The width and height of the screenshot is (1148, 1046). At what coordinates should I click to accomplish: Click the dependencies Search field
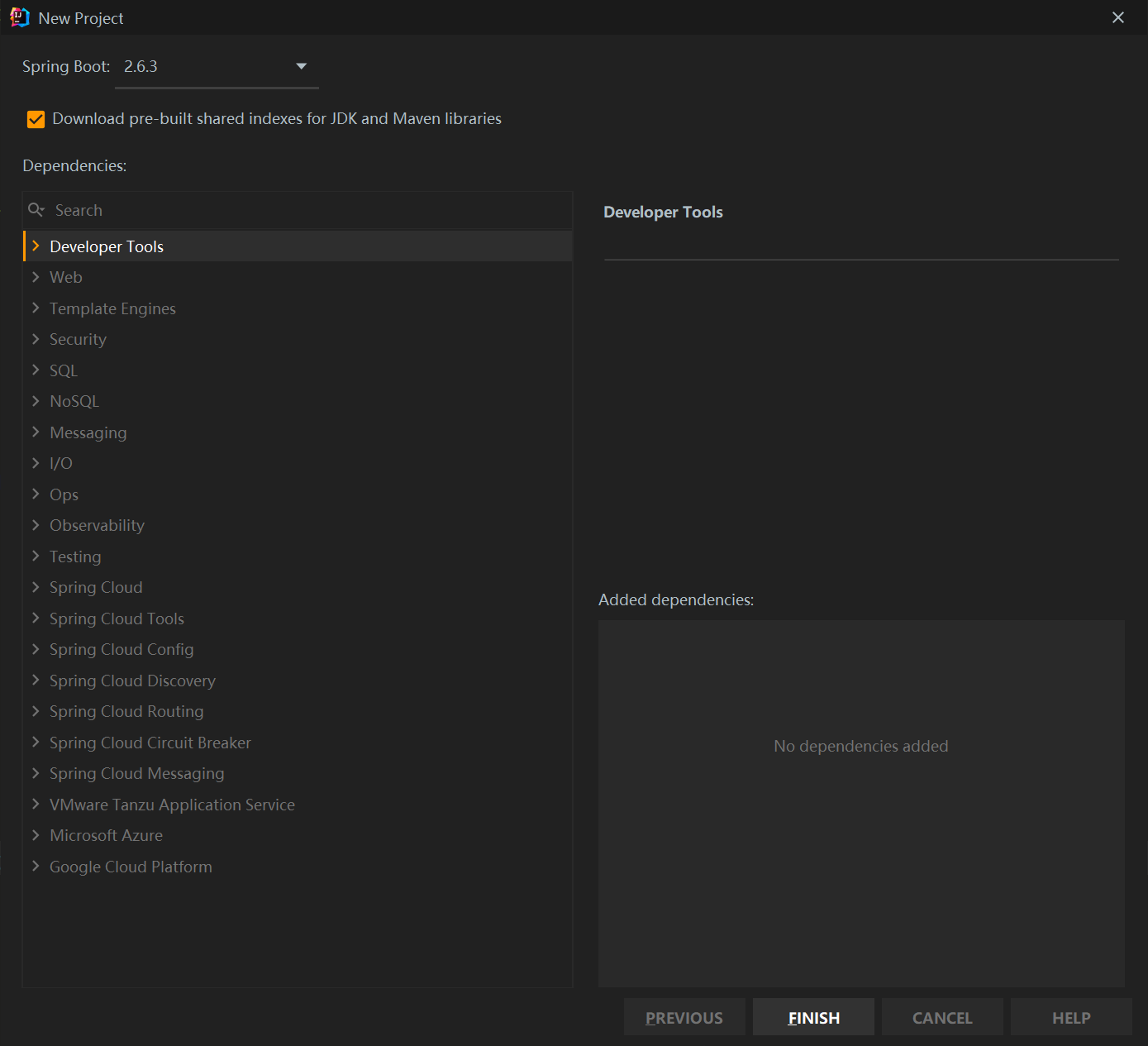(298, 210)
